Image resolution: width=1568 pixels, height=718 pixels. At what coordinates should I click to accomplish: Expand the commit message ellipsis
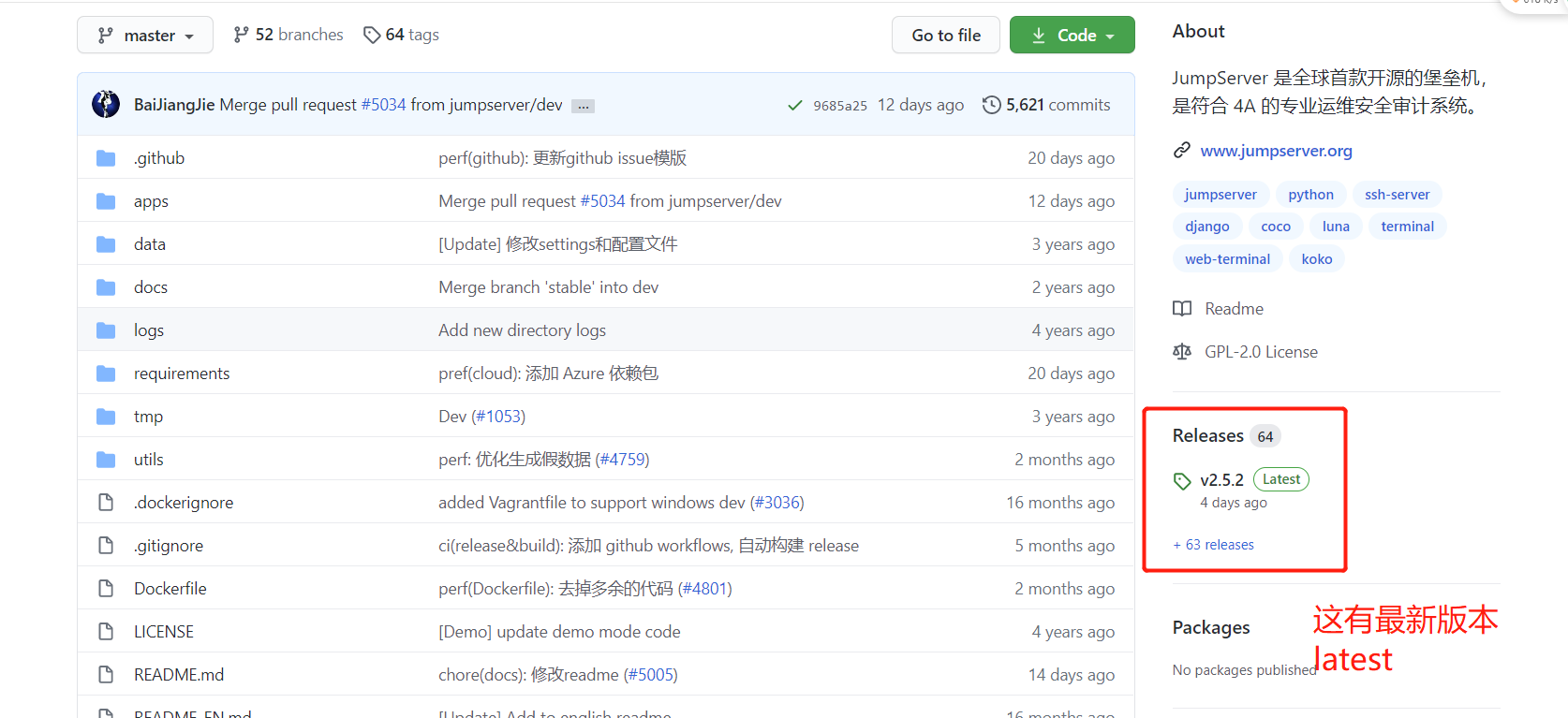[583, 106]
